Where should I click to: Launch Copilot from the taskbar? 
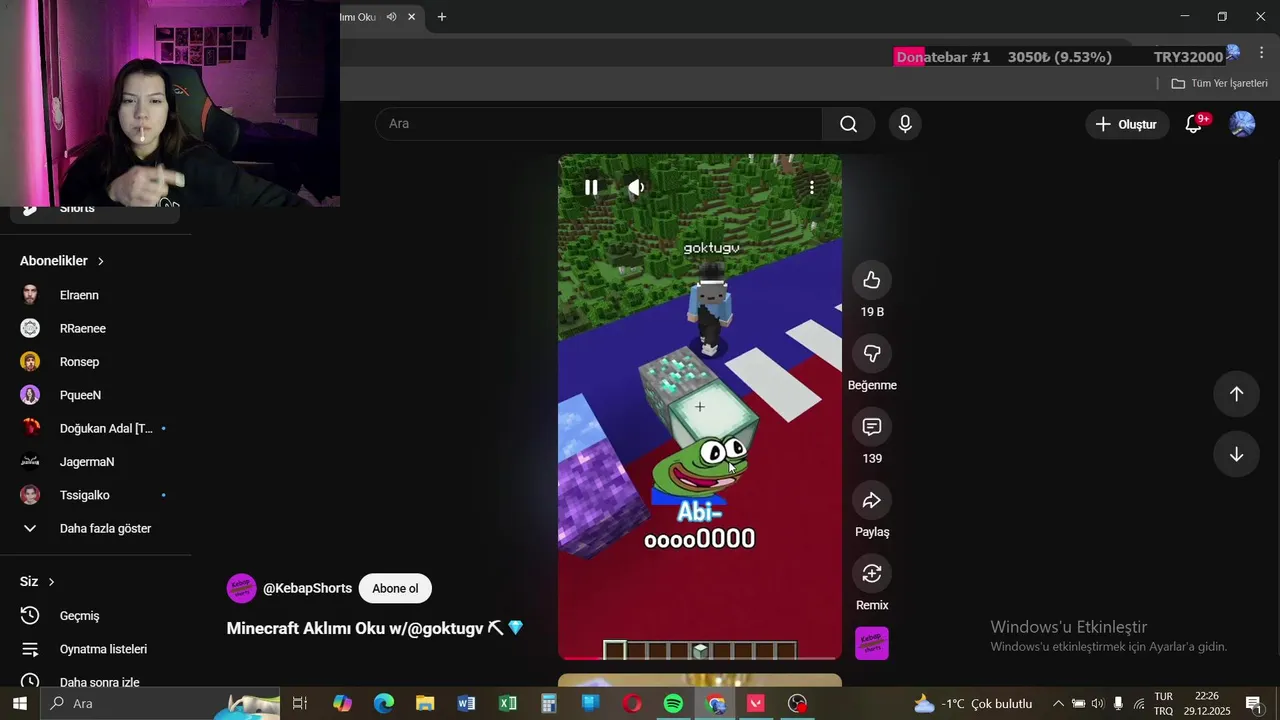(342, 703)
